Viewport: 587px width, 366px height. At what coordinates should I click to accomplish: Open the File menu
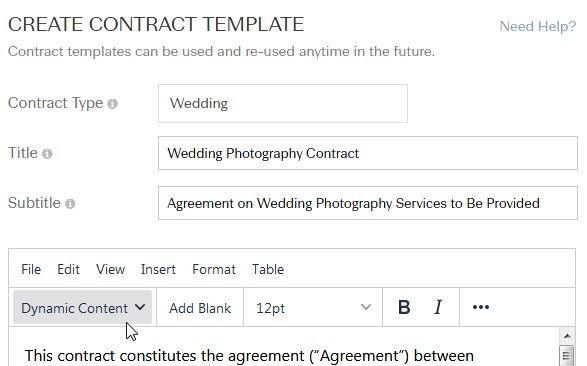pos(31,269)
